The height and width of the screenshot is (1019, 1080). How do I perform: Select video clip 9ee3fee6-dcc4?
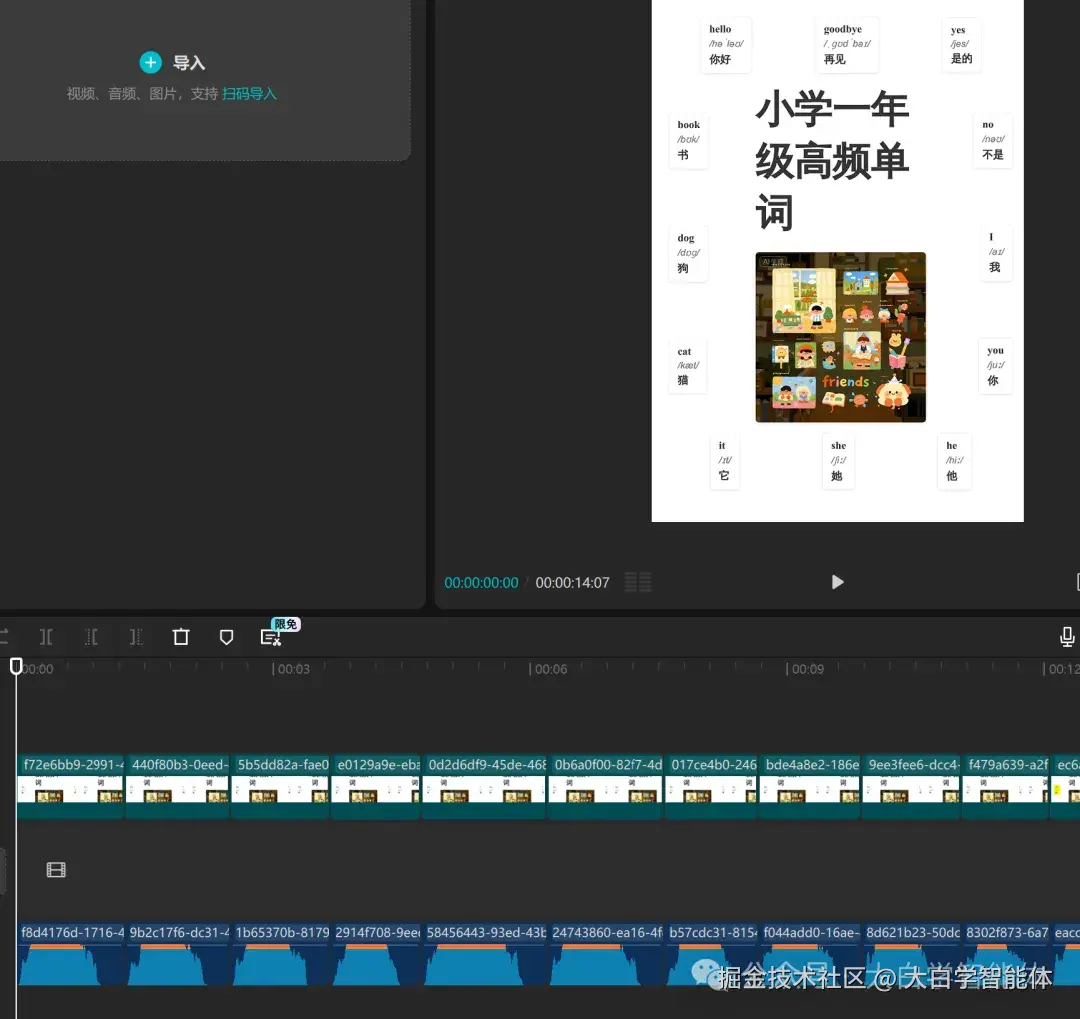click(911, 786)
